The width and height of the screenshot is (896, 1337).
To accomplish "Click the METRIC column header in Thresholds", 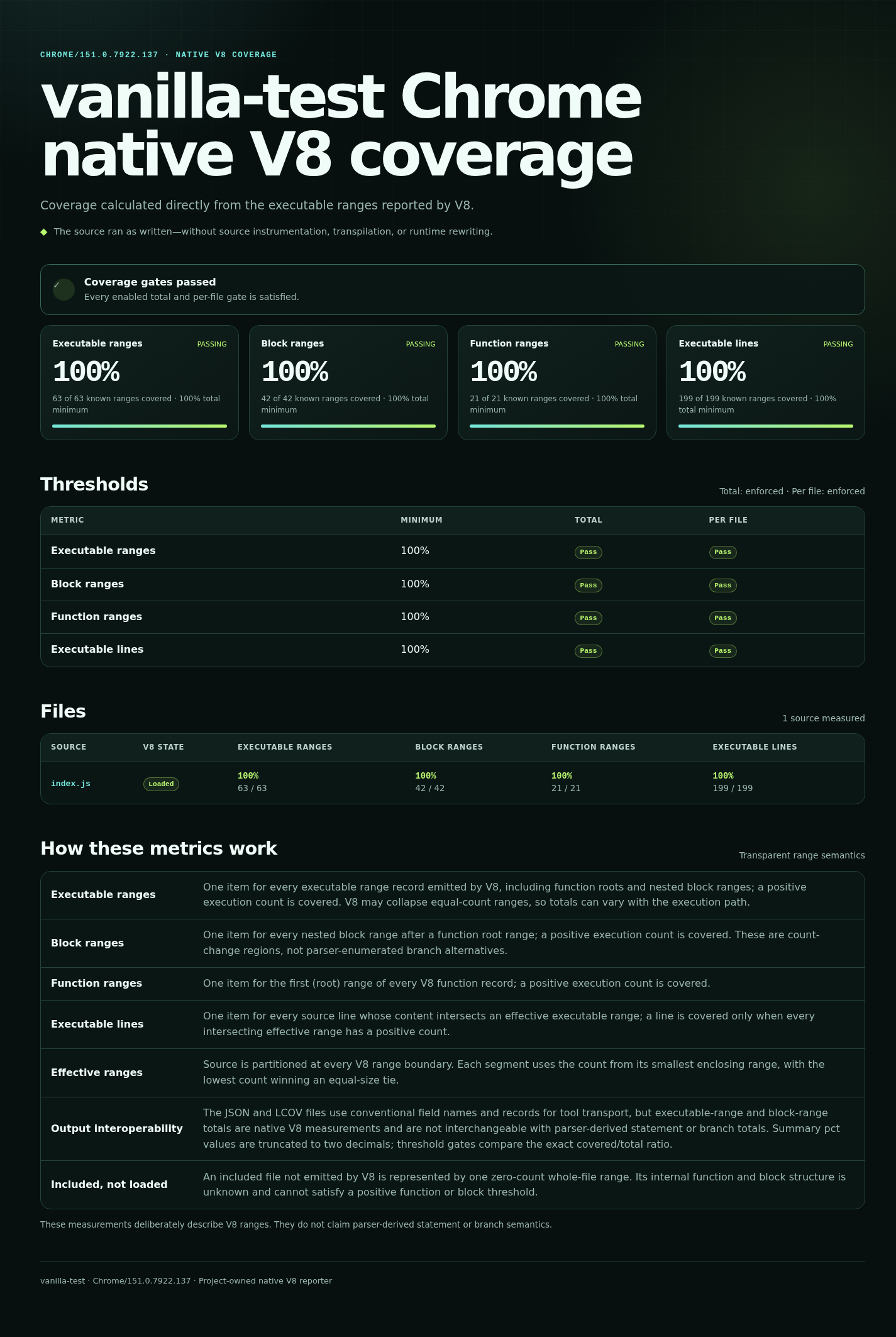I will click(x=67, y=520).
